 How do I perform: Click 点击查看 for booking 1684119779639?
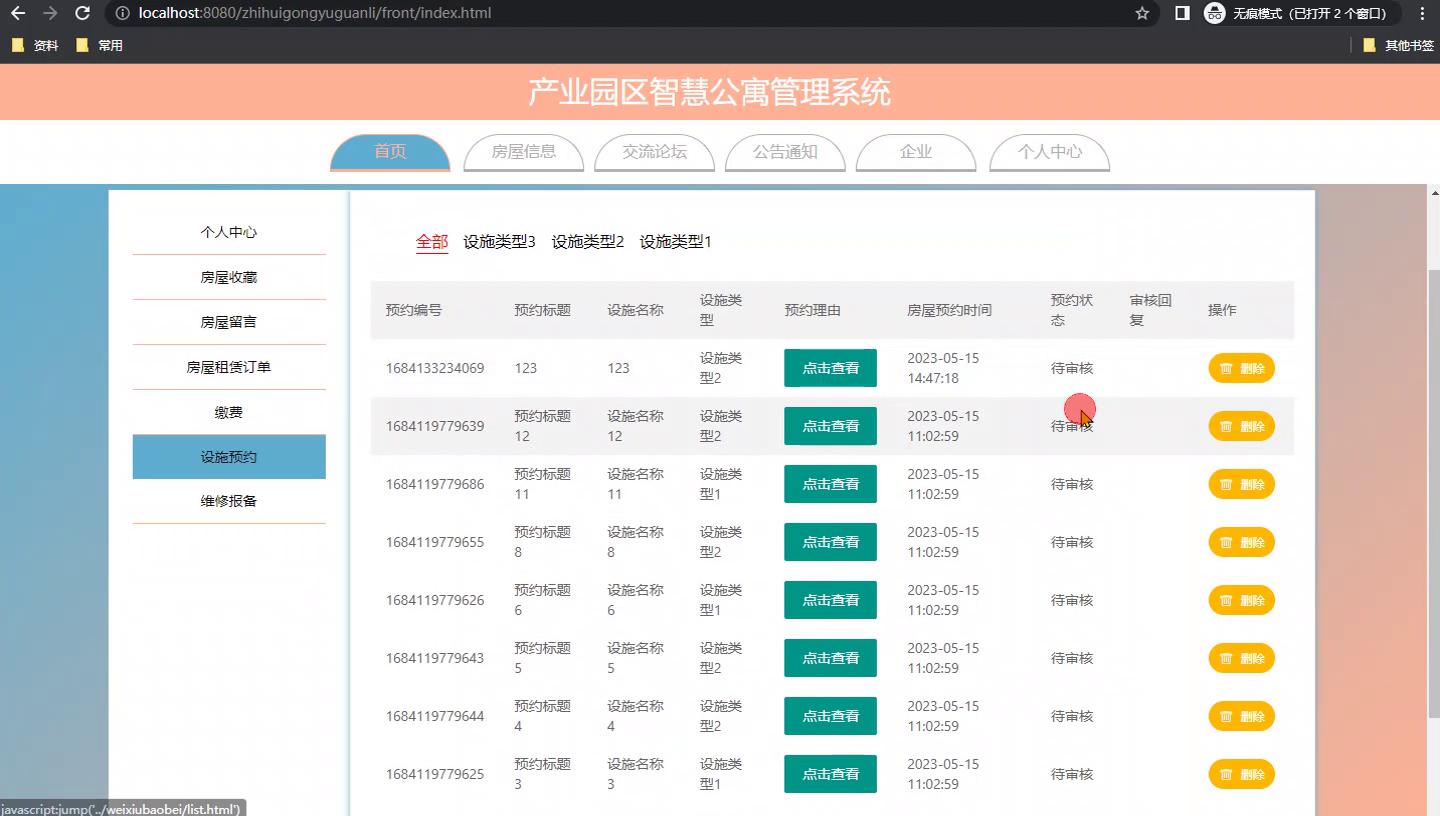[830, 426]
